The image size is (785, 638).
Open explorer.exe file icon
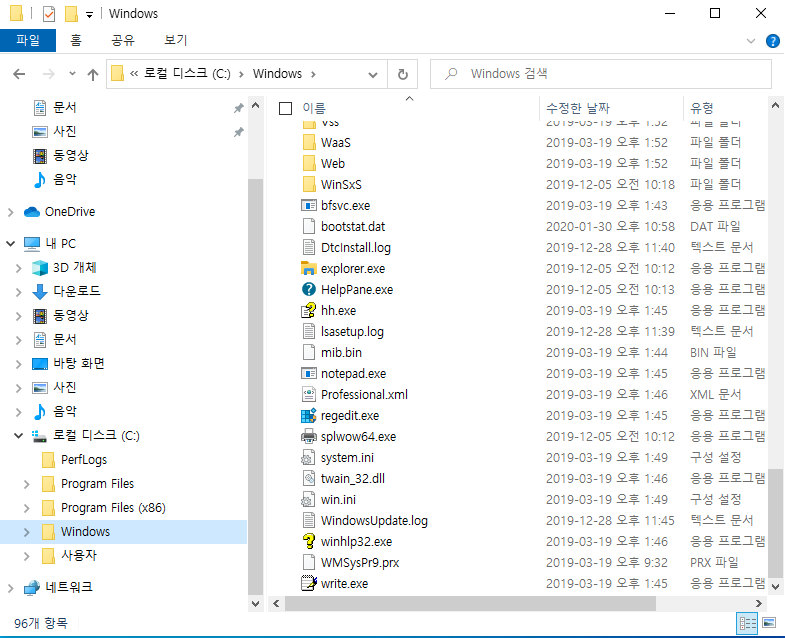coord(309,268)
